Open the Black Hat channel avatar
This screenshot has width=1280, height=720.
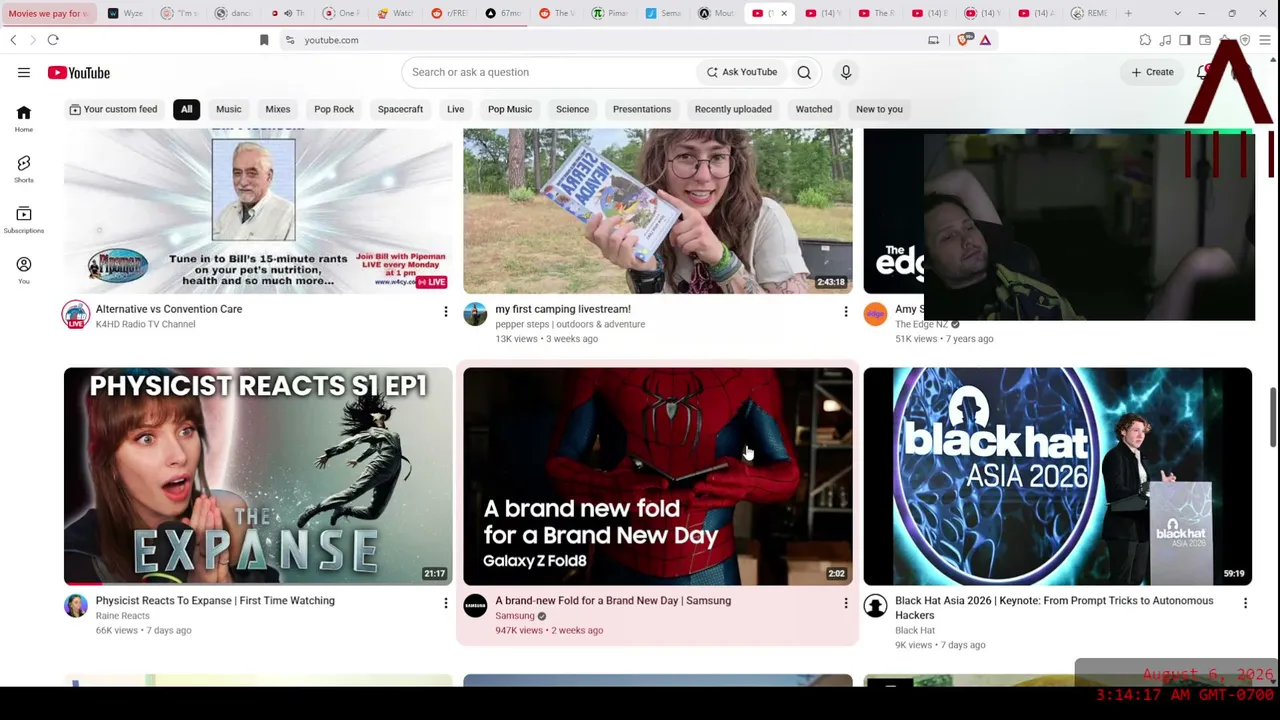(876, 606)
